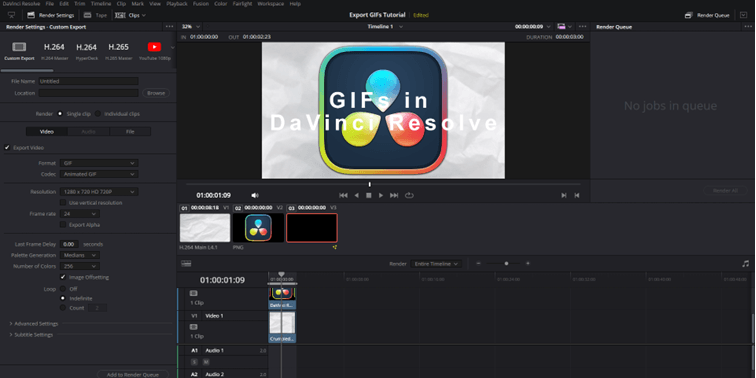
Task: Enable Use vertical resolution checkbox
Action: coord(63,202)
